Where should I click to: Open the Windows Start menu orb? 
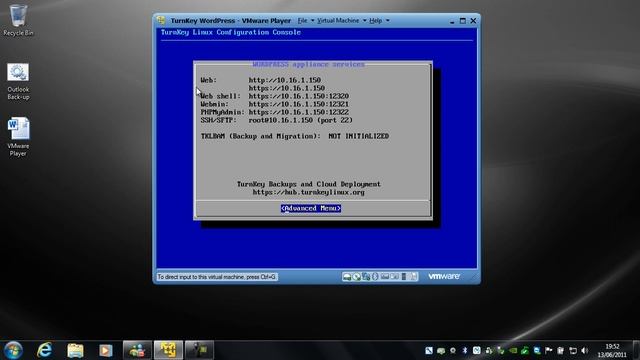tap(13, 350)
